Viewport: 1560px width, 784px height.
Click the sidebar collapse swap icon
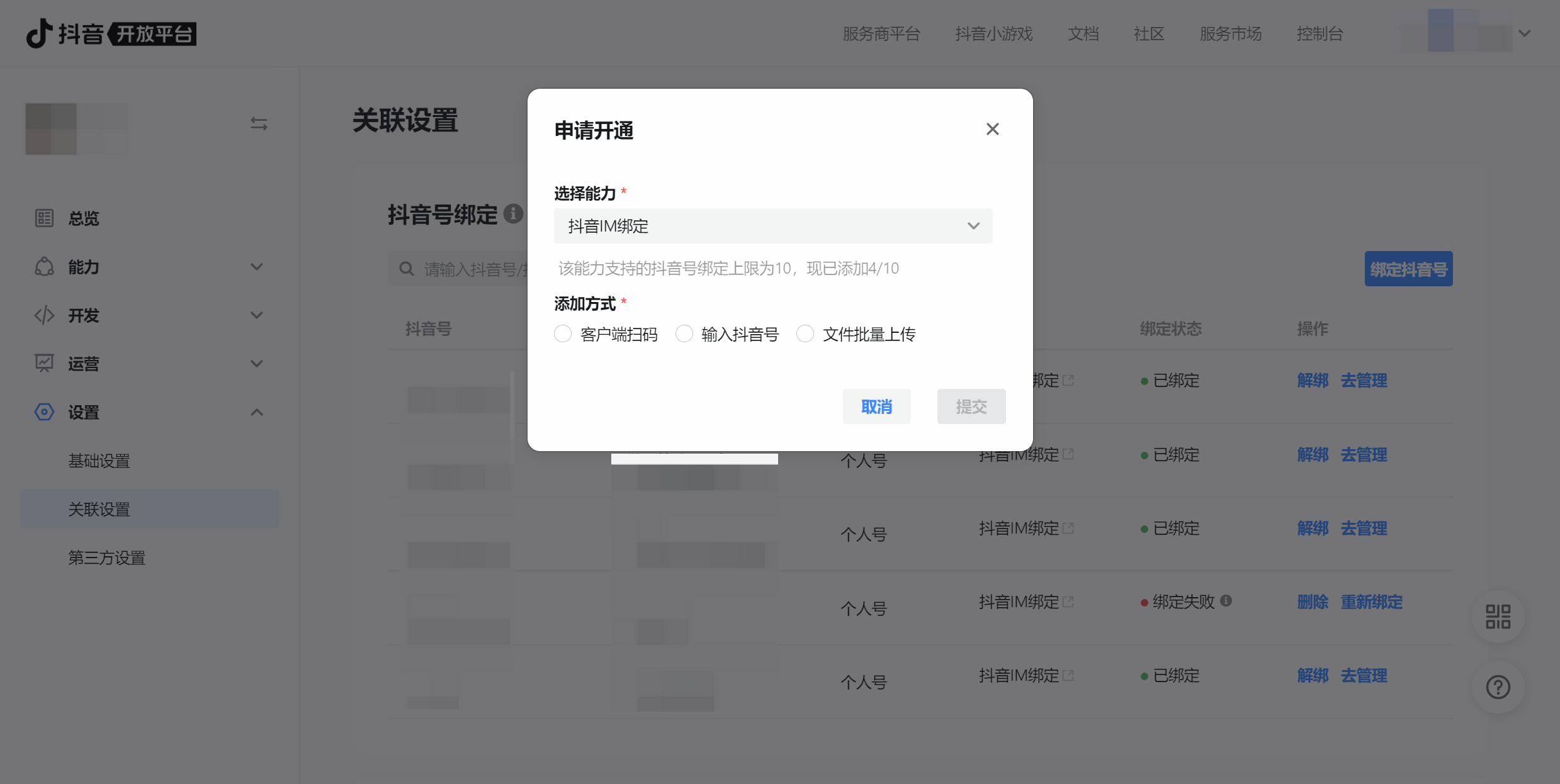259,123
